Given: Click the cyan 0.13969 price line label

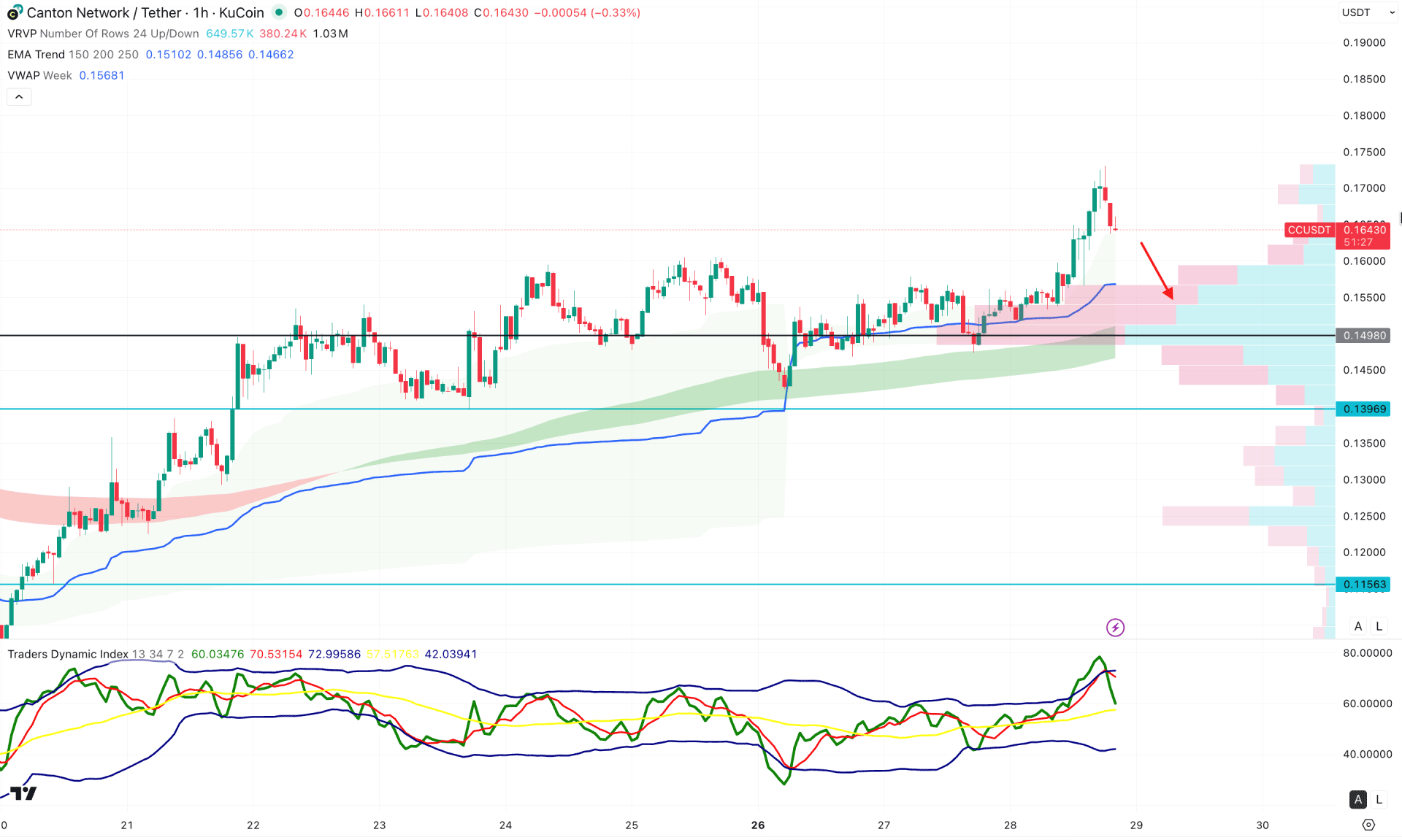Looking at the screenshot, I should pyautogui.click(x=1363, y=409).
